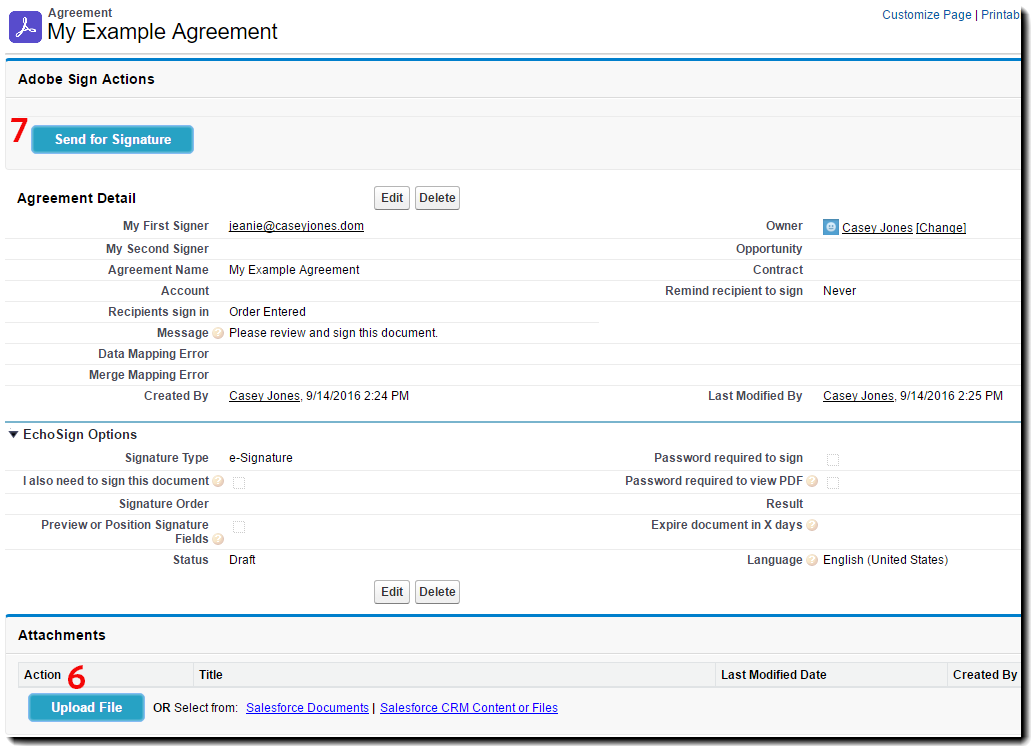The width and height of the screenshot is (1031, 746).
Task: Collapse the EchoSign Options section
Action: tap(13, 435)
